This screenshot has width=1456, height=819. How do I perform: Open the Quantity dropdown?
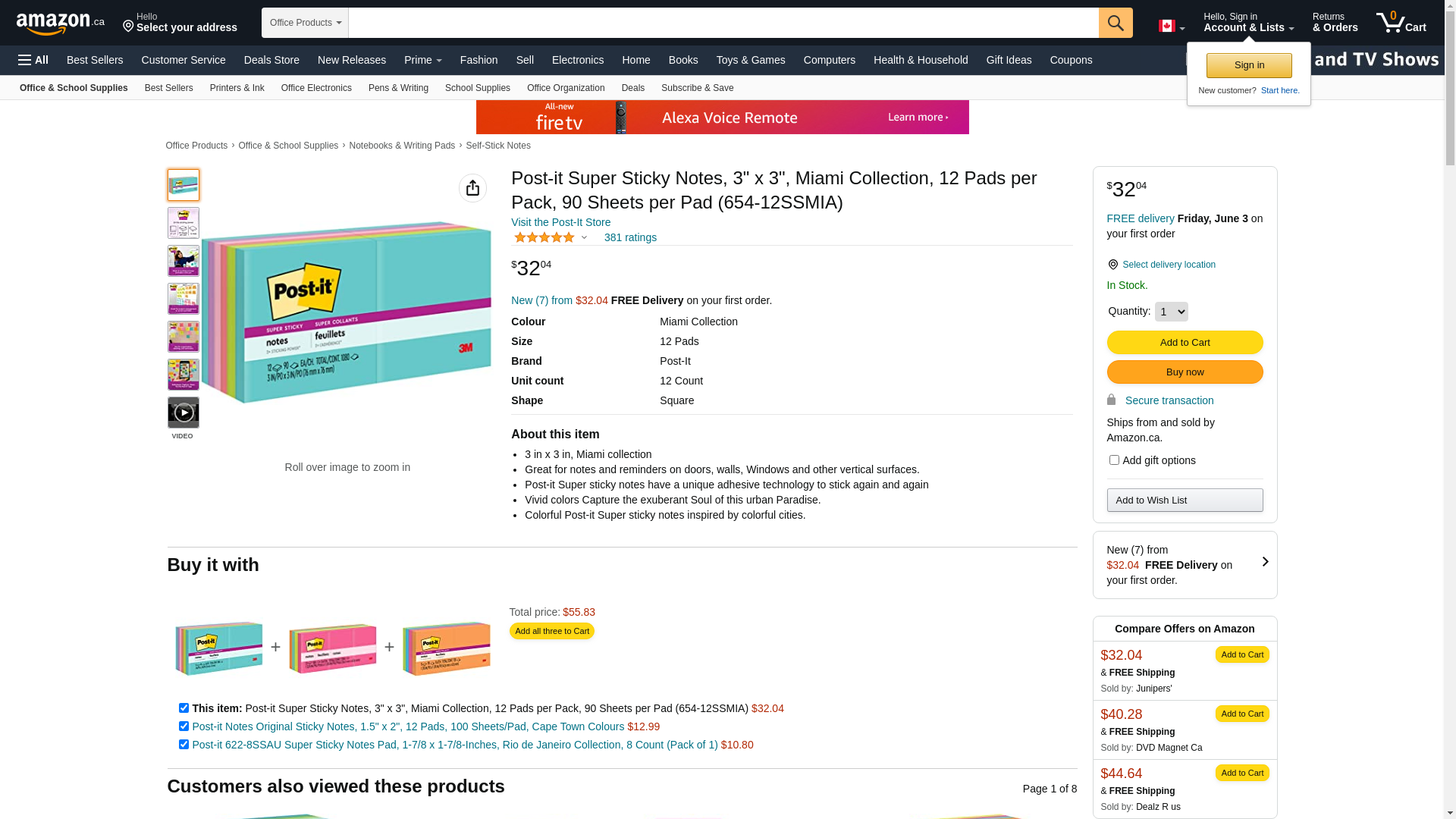[x=1171, y=312]
